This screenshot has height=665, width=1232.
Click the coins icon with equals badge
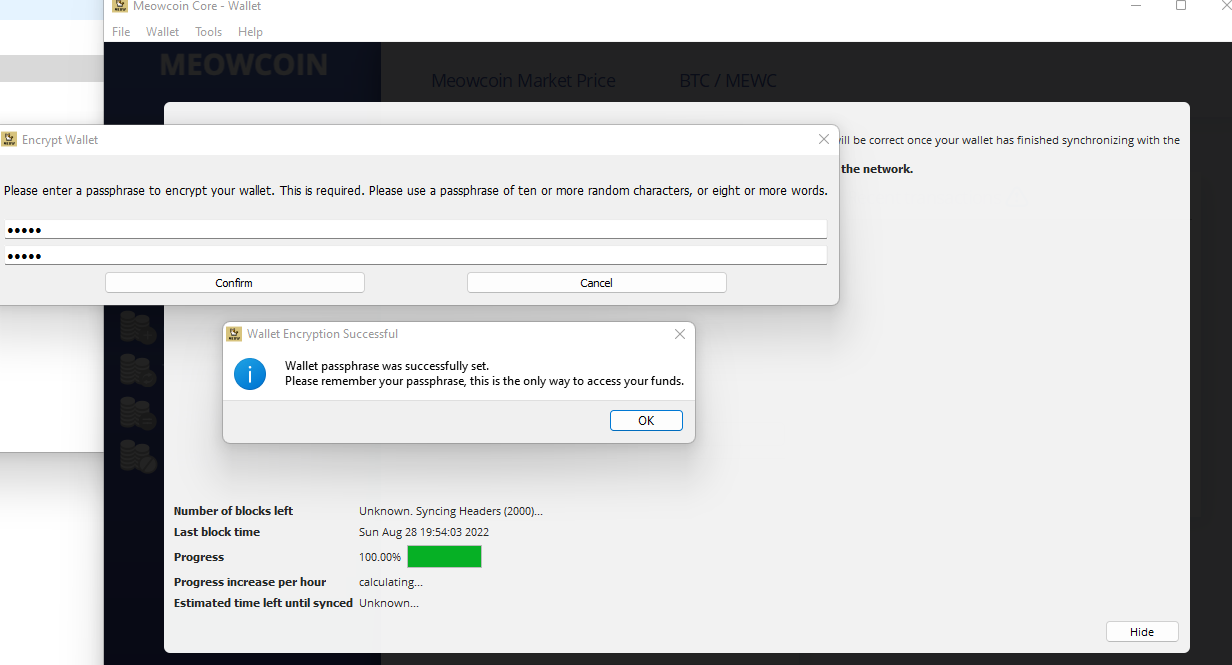tap(138, 413)
